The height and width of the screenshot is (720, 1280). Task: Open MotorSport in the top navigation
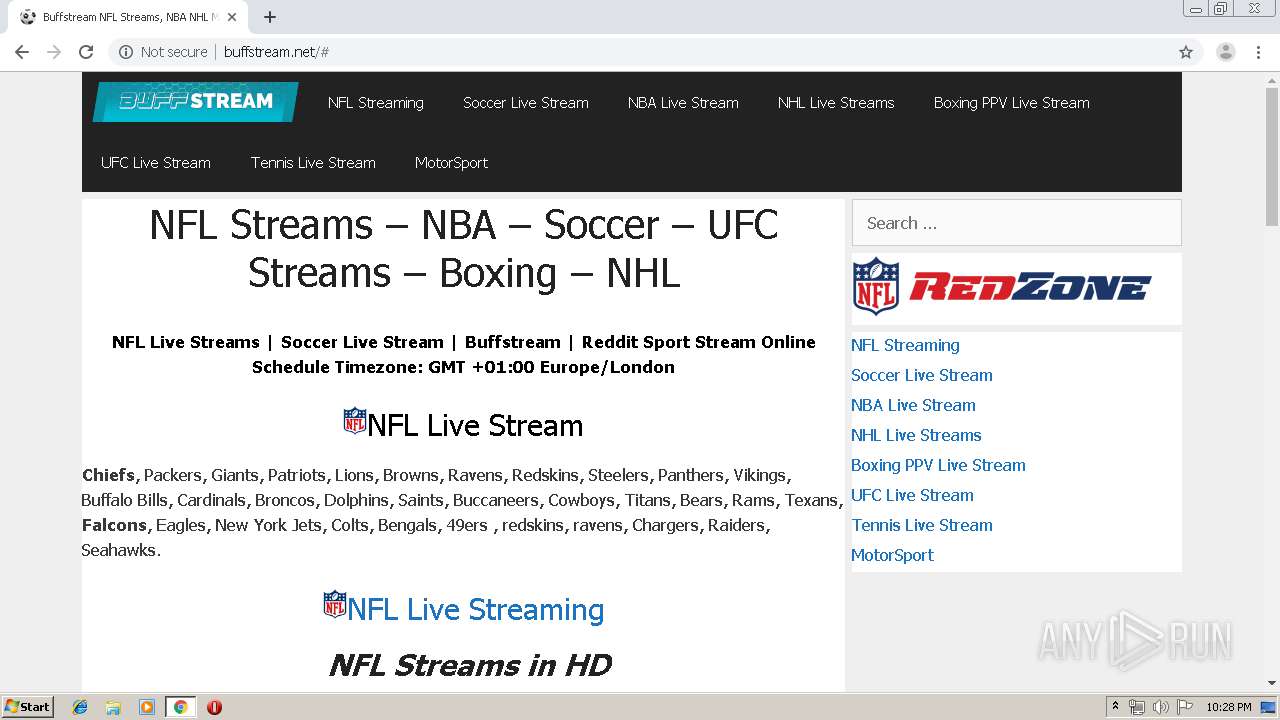451,162
